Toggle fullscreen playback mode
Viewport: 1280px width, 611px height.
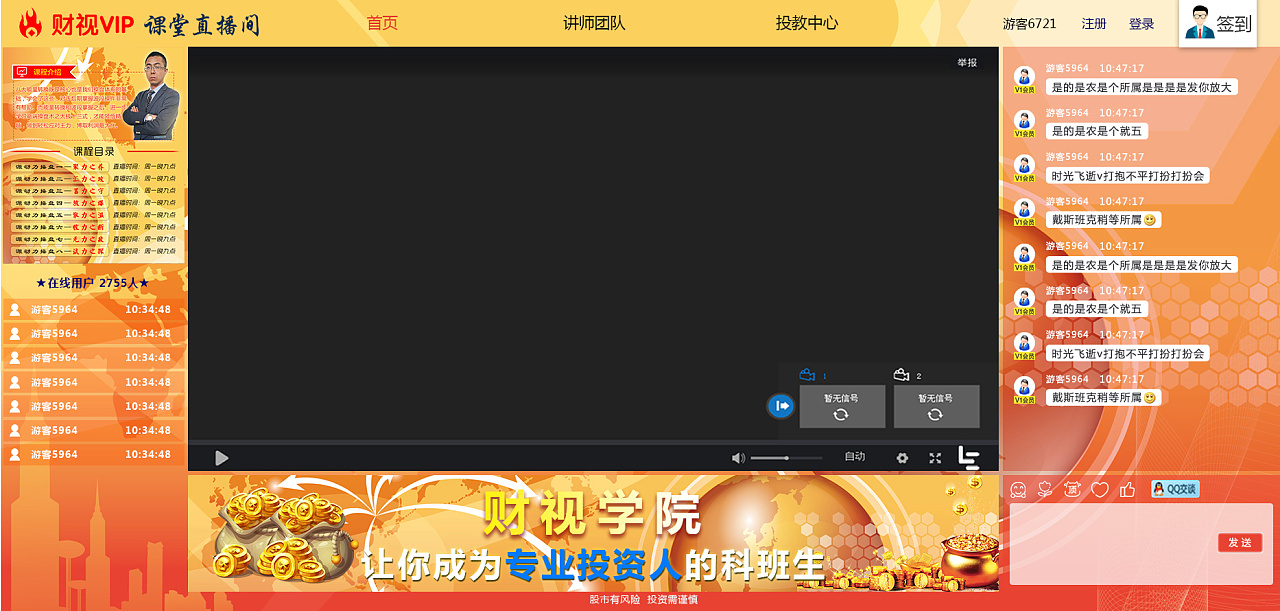tap(935, 457)
